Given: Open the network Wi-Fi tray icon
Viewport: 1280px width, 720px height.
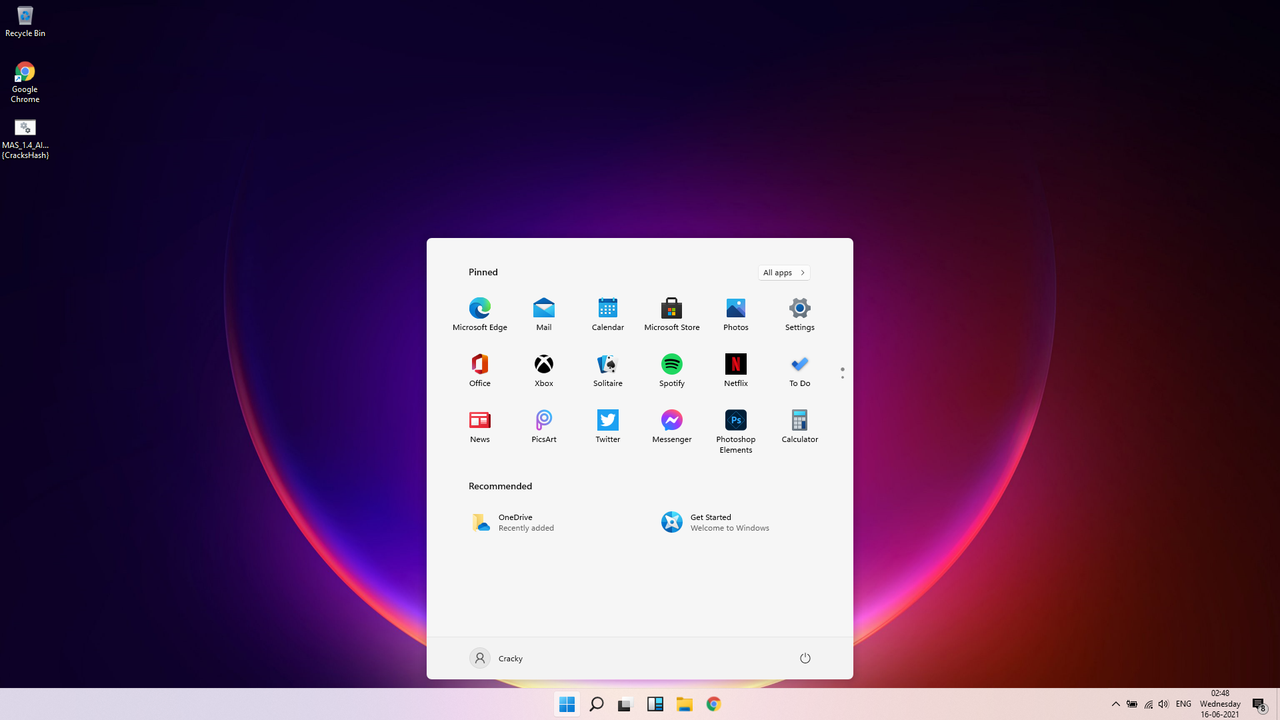Looking at the screenshot, I should click(1148, 704).
